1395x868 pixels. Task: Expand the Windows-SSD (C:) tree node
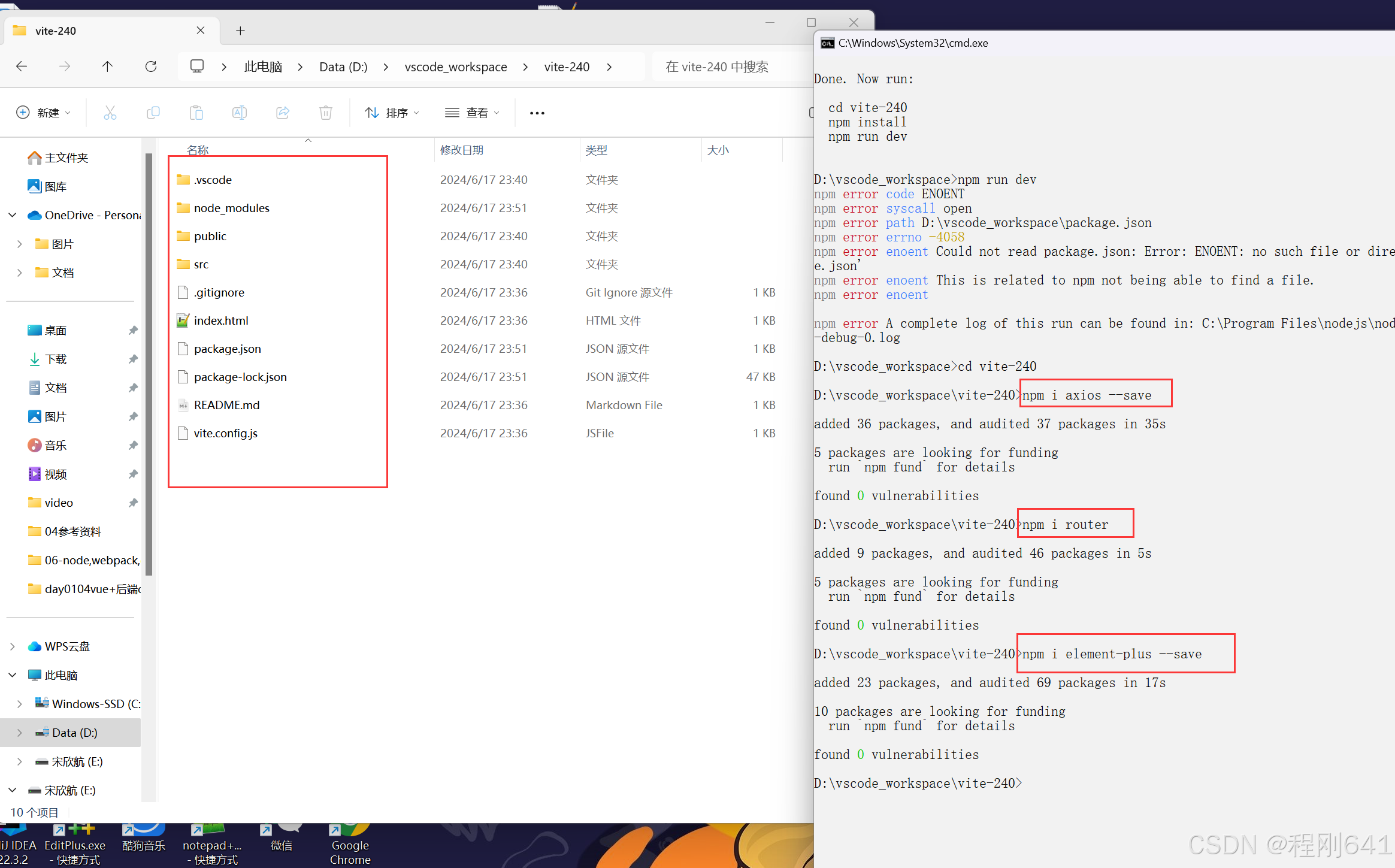pyautogui.click(x=20, y=704)
